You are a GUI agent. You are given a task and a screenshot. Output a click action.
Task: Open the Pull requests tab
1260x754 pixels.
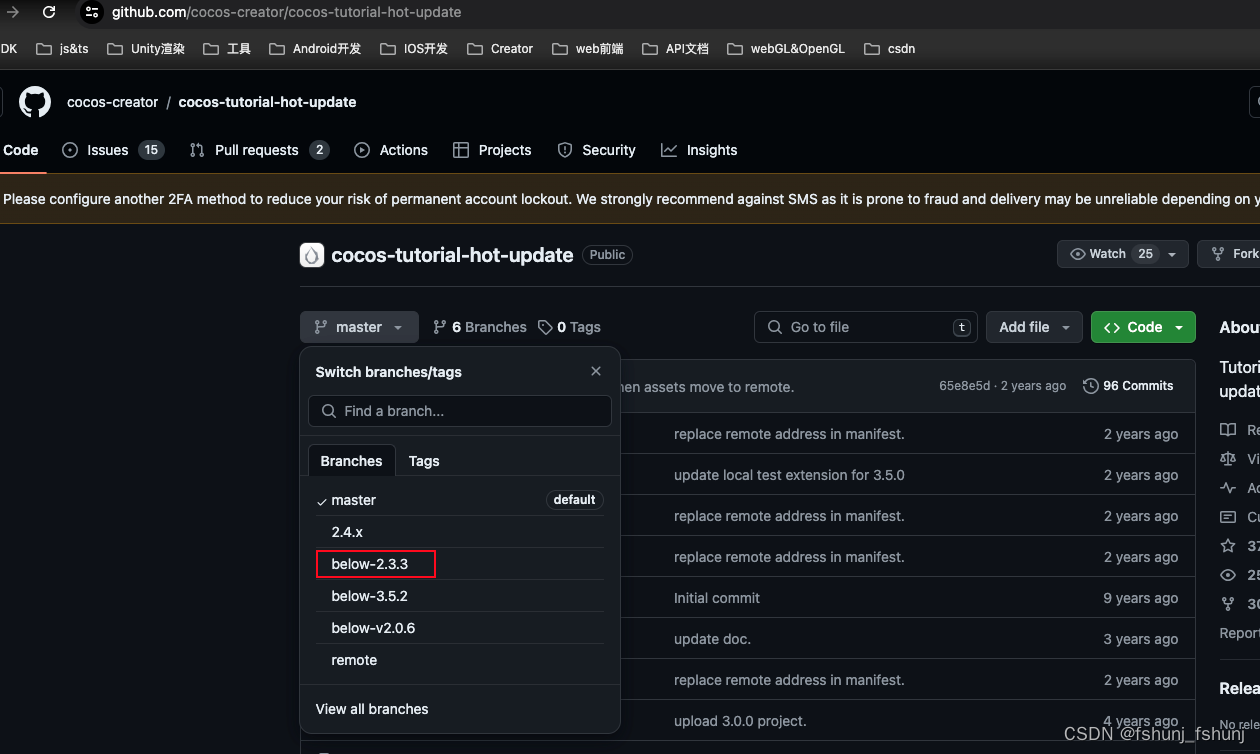tap(259, 150)
